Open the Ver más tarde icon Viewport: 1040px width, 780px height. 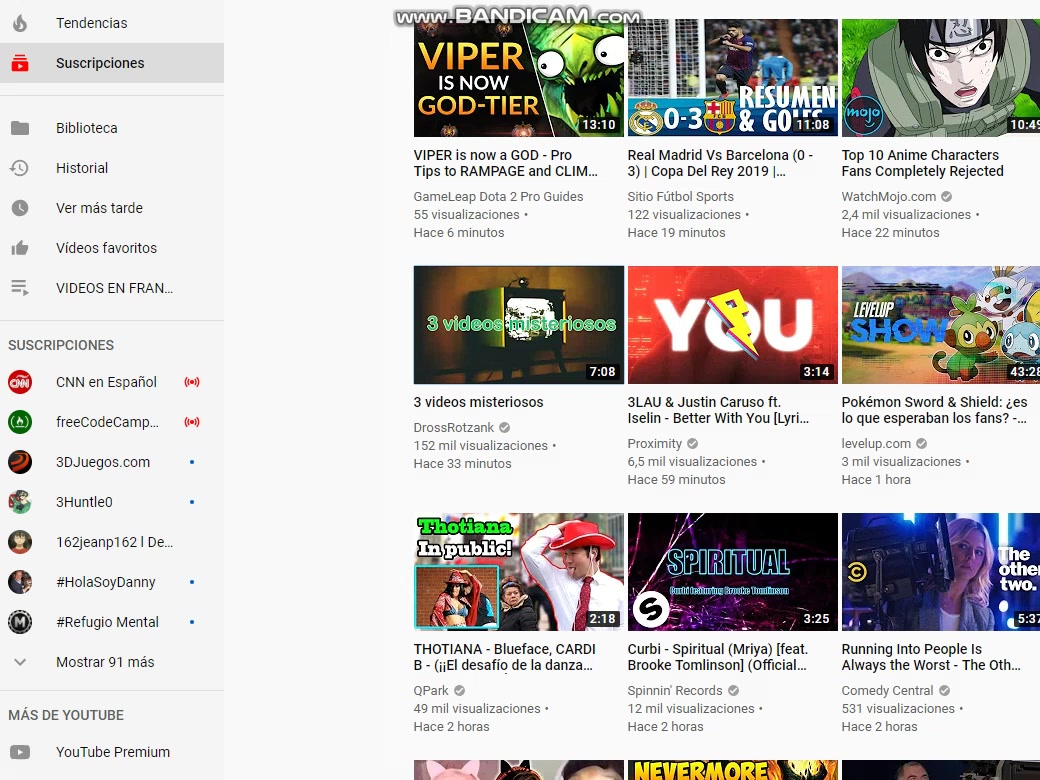pyautogui.click(x=20, y=208)
